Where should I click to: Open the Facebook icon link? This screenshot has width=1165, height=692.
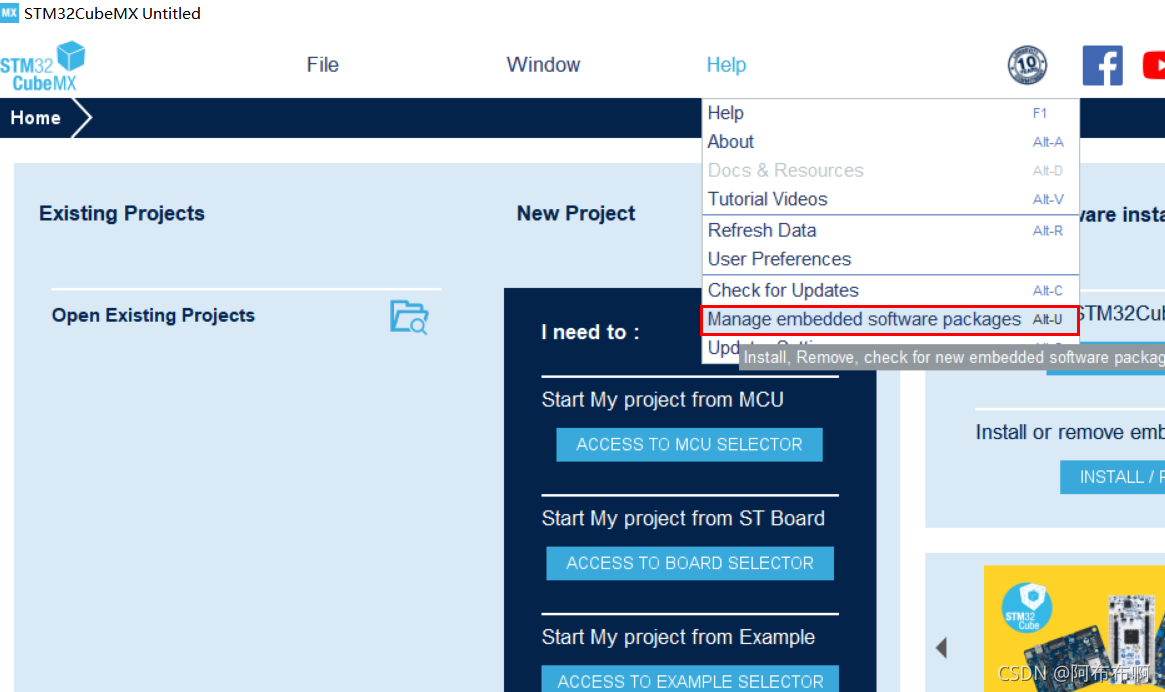point(1103,65)
